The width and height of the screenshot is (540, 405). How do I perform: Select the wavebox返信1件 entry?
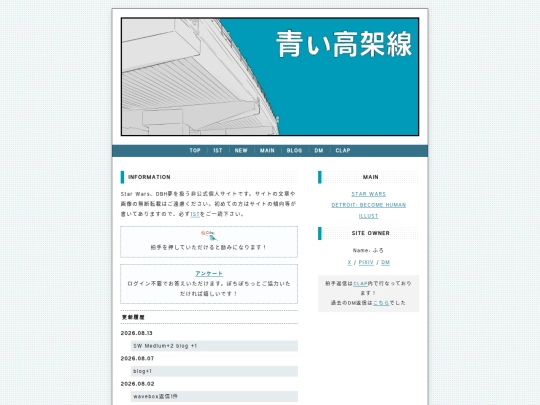click(x=214, y=396)
